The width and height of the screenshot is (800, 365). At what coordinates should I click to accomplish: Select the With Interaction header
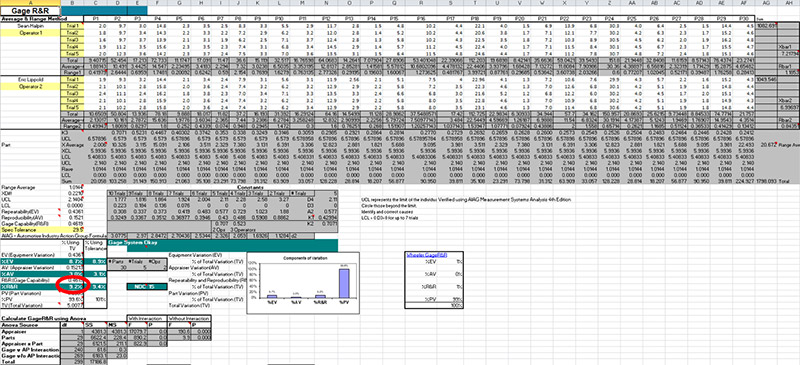point(147,318)
